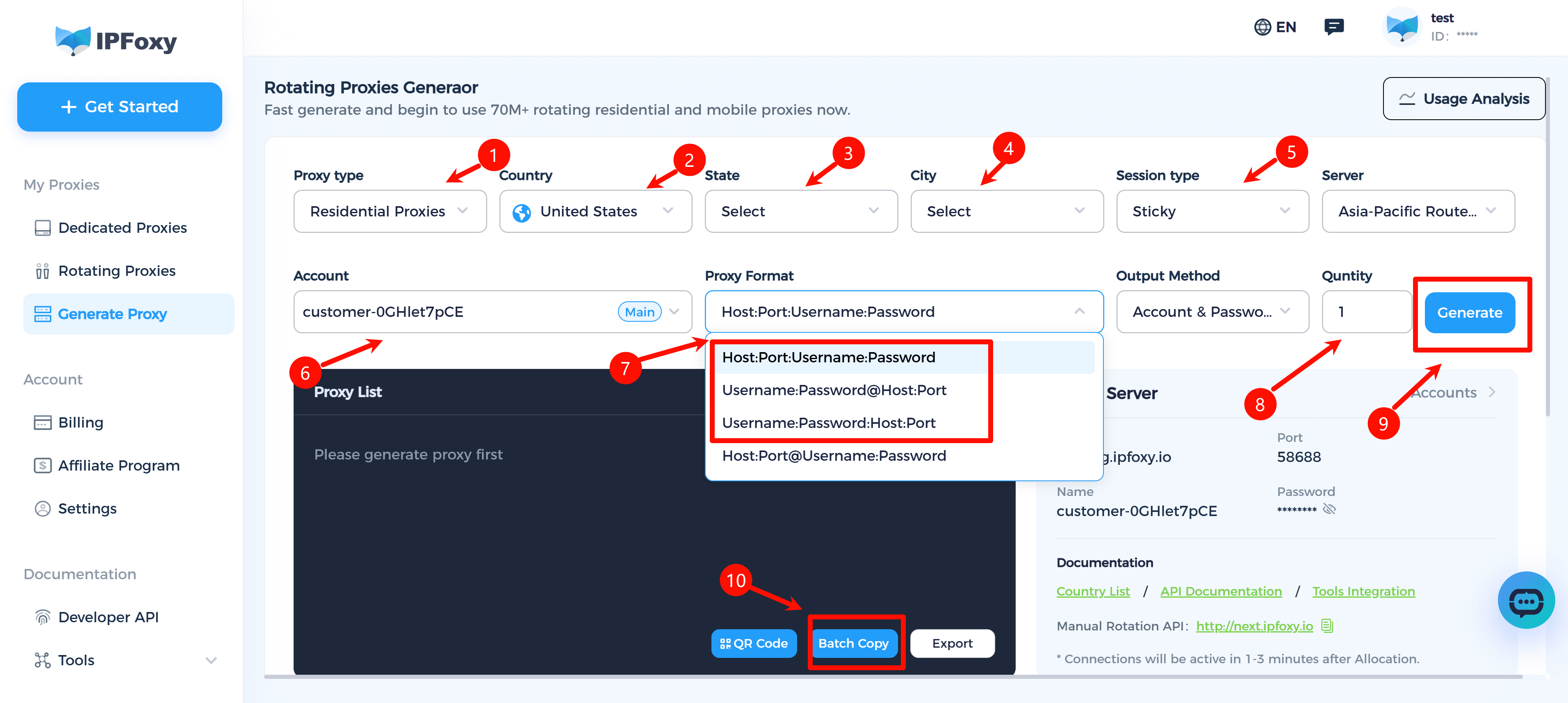
Task: Click the QR Code button
Action: [754, 643]
